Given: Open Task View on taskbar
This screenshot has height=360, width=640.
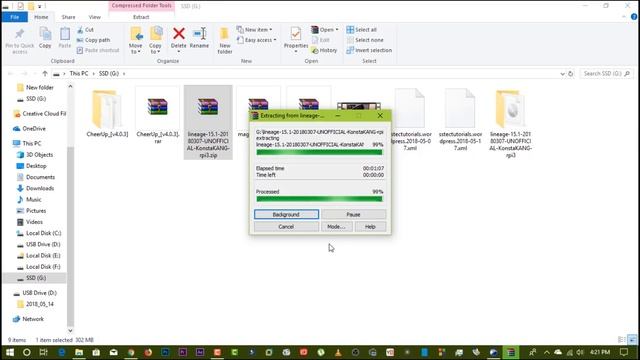Looking at the screenshot, I should (x=44, y=352).
